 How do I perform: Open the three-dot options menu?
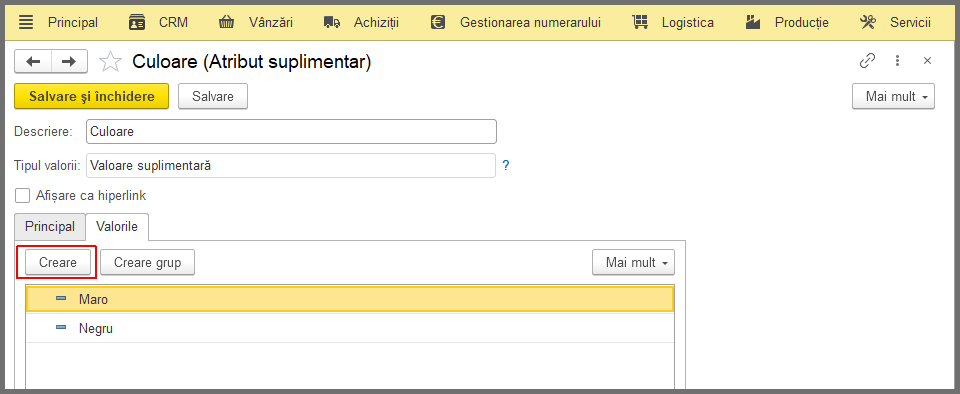coord(898,61)
